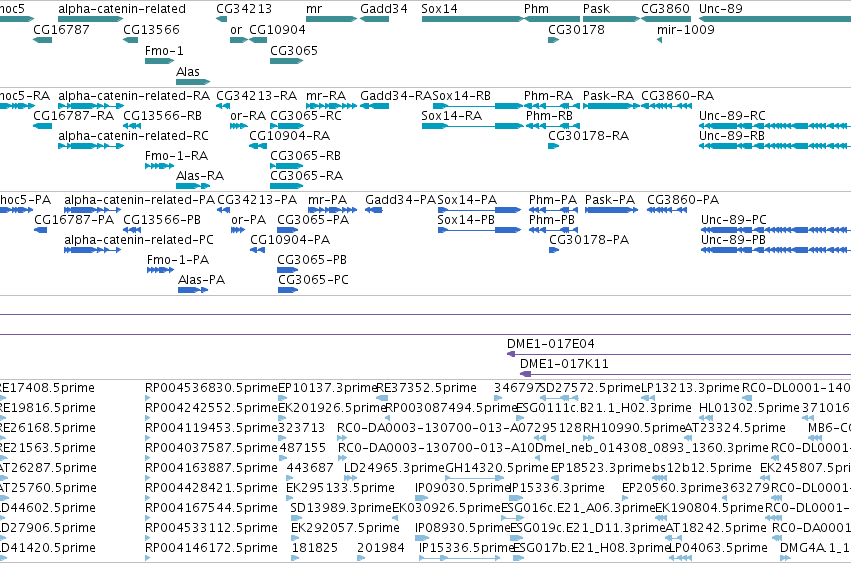
Task: Click the RE37352.5prime EST label
Action: pyautogui.click(x=427, y=388)
